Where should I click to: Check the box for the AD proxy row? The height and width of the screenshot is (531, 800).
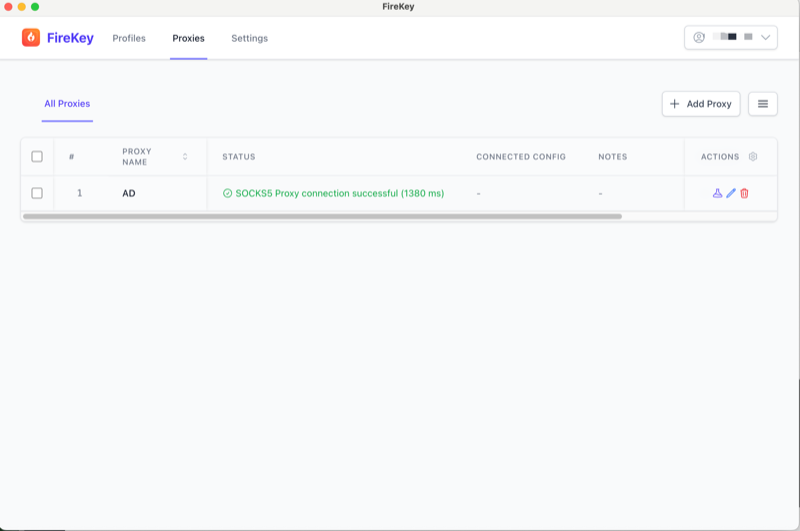click(x=37, y=193)
